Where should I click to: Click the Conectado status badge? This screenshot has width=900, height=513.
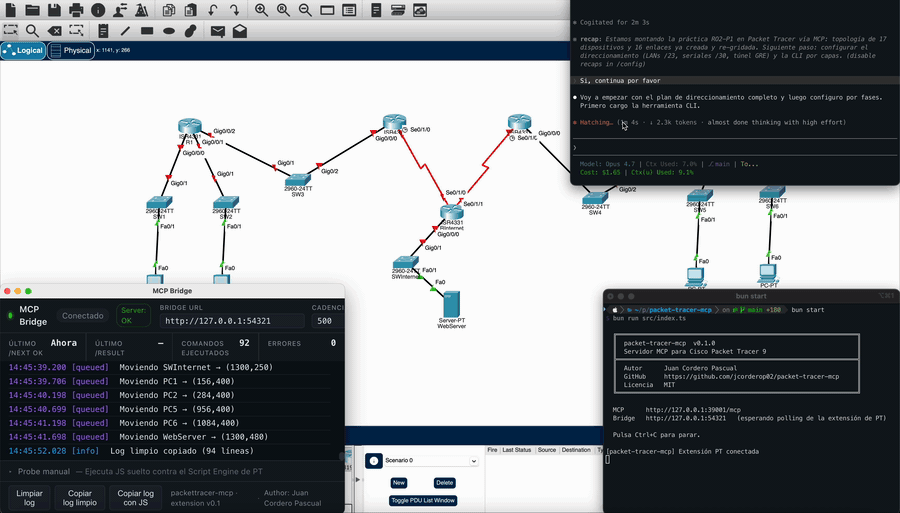[83, 316]
